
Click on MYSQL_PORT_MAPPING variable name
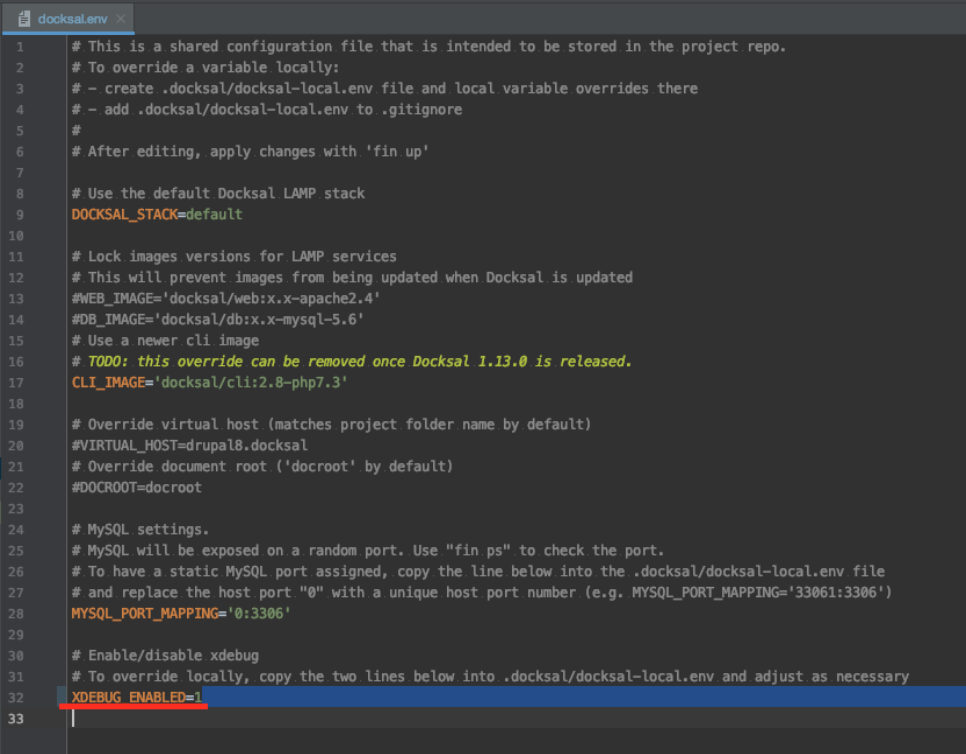(145, 614)
